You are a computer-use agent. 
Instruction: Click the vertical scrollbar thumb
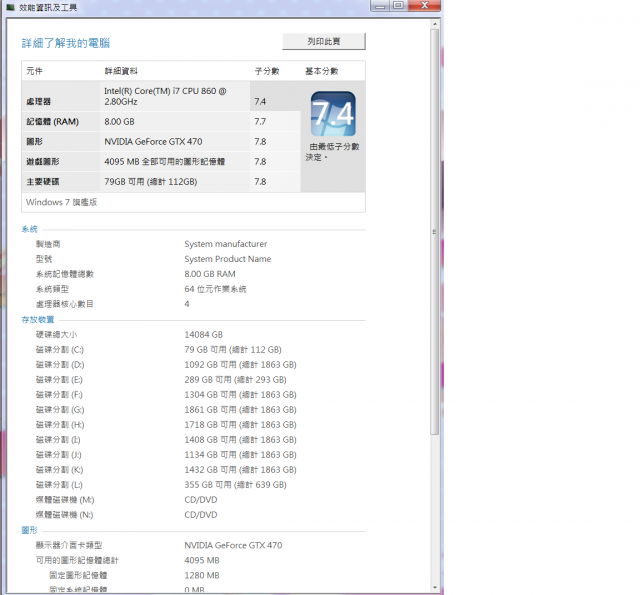tap(435, 231)
